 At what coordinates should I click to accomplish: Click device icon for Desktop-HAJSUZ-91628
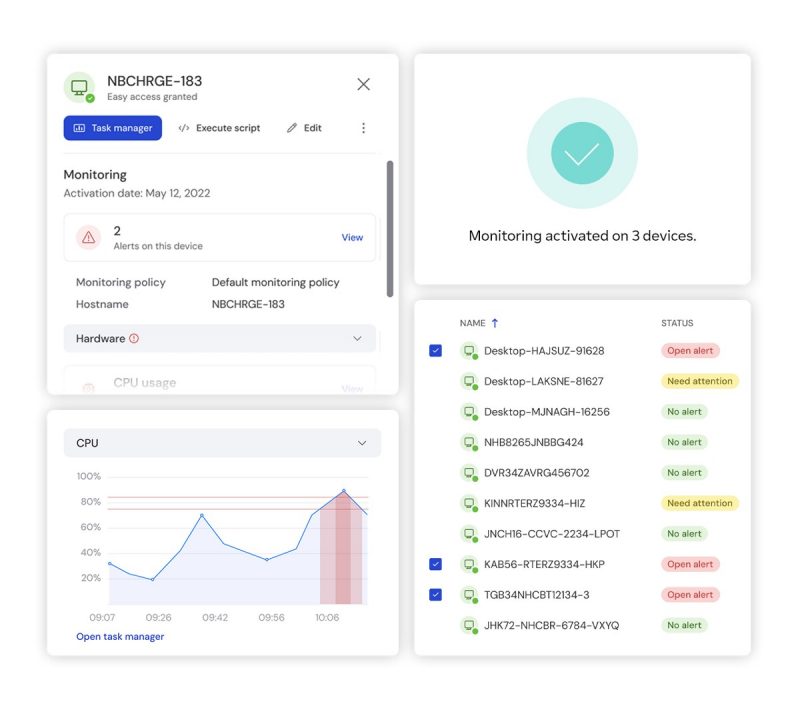pyautogui.click(x=469, y=351)
